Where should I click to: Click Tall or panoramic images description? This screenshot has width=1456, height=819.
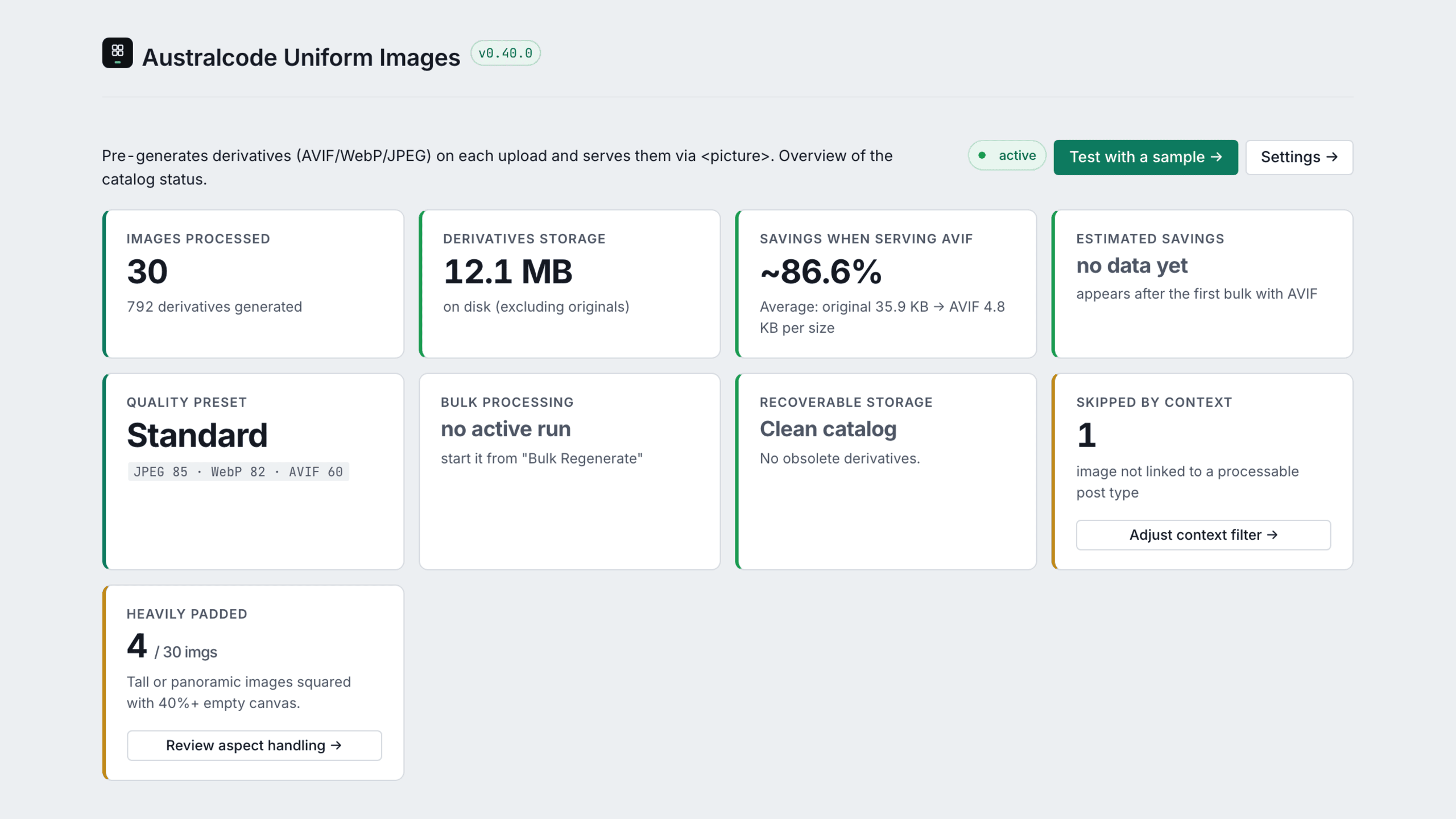click(239, 692)
